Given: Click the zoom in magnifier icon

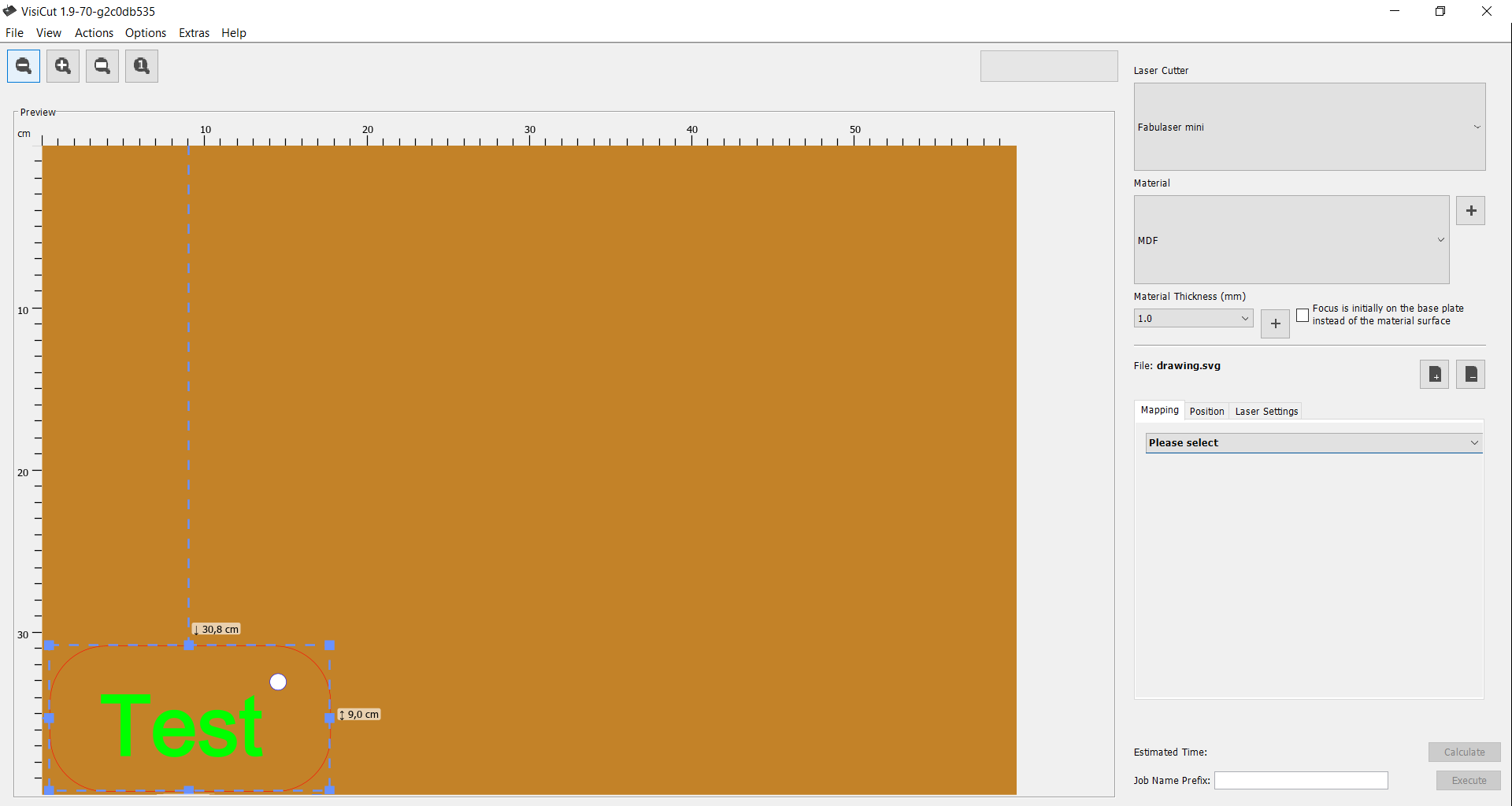Looking at the screenshot, I should pyautogui.click(x=63, y=66).
